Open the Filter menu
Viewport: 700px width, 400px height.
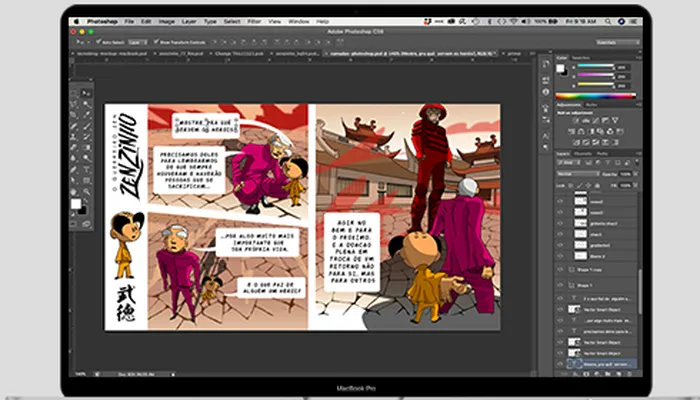(x=254, y=21)
